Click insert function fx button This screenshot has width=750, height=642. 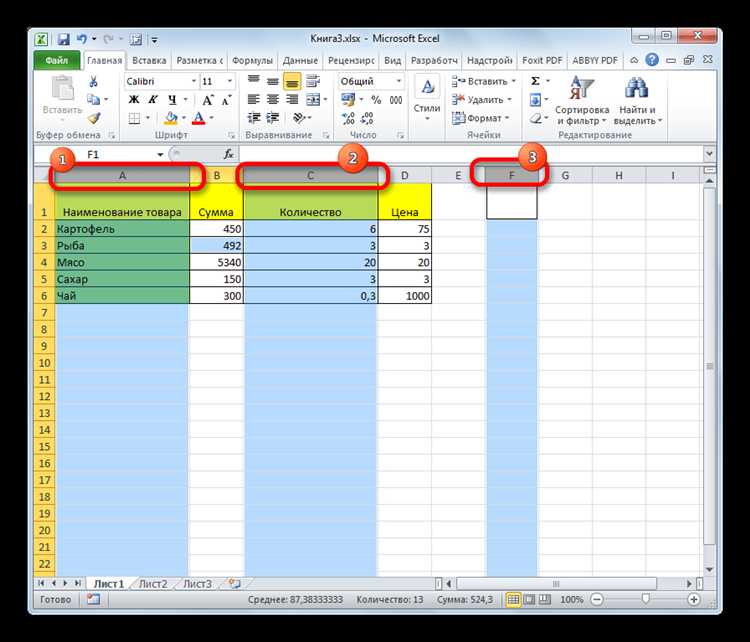click(229, 154)
